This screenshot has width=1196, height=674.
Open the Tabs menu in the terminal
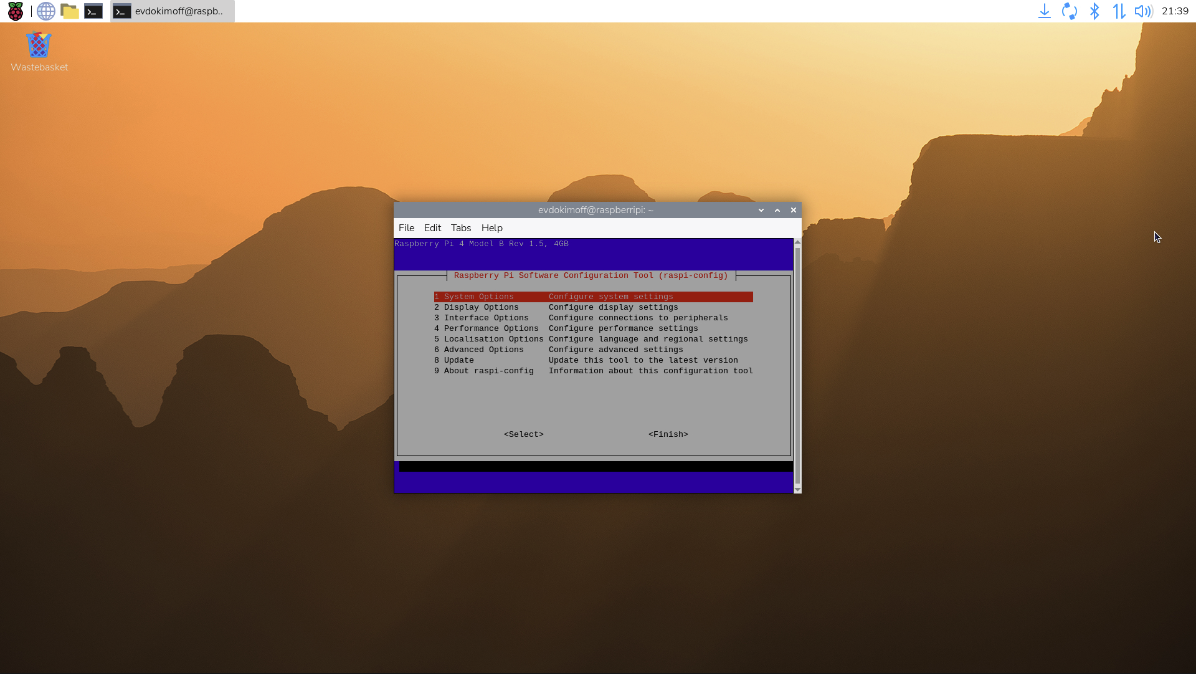460,228
